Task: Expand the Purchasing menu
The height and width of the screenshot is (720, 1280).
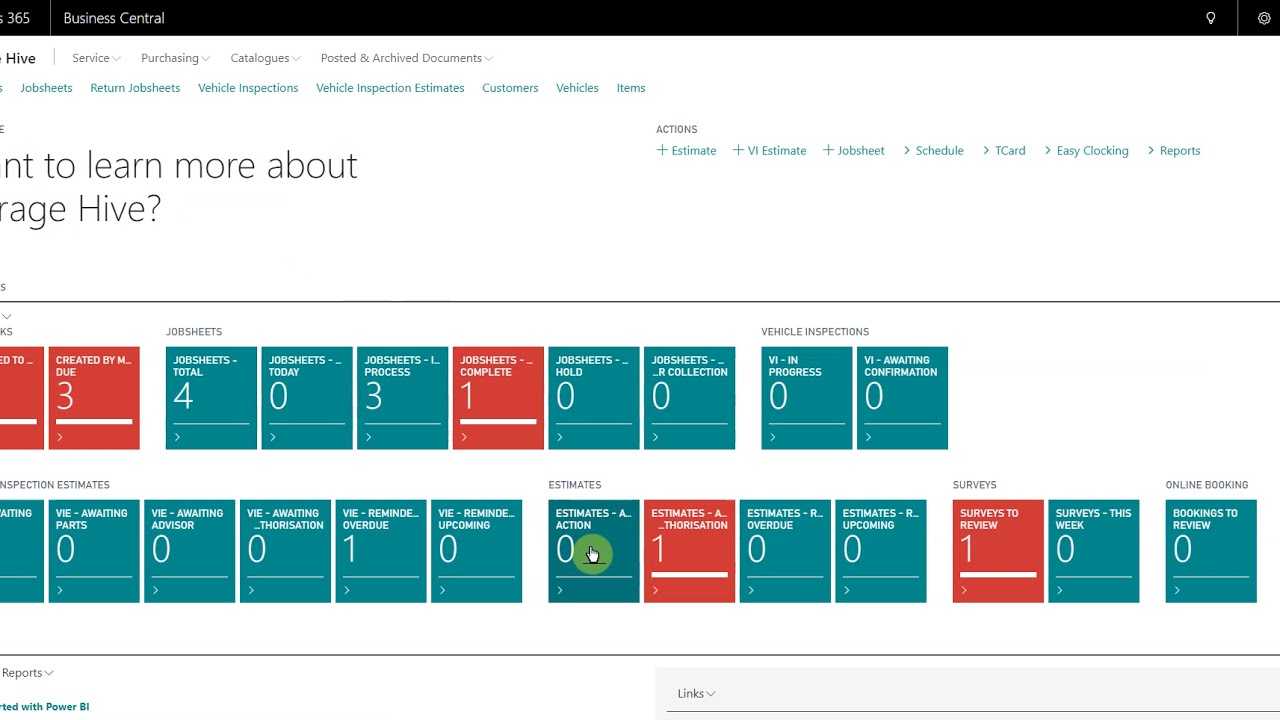Action: pos(176,58)
